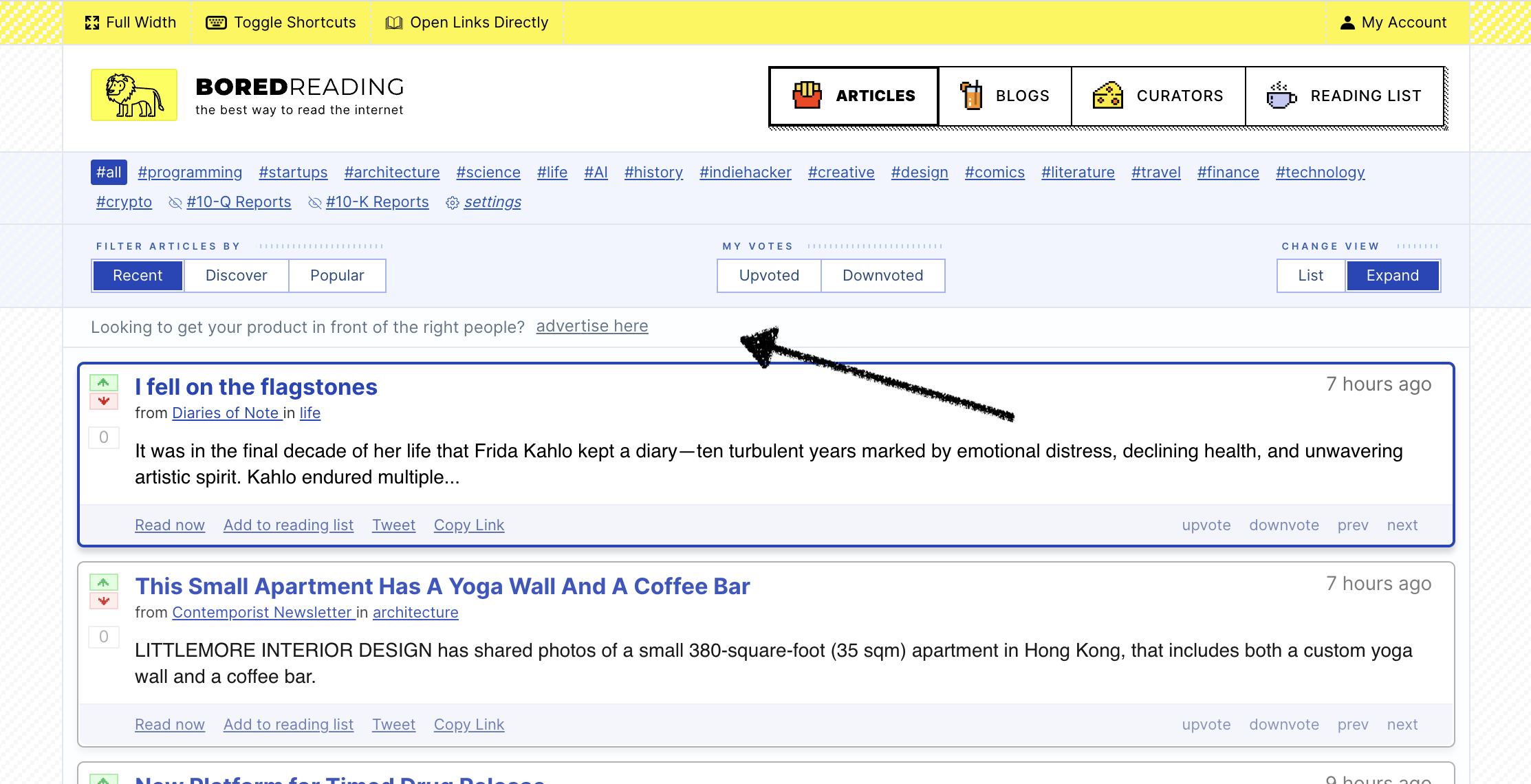Click the hidden-eye icon next to #10-K Reports
This screenshot has height=784, width=1531.
[315, 203]
